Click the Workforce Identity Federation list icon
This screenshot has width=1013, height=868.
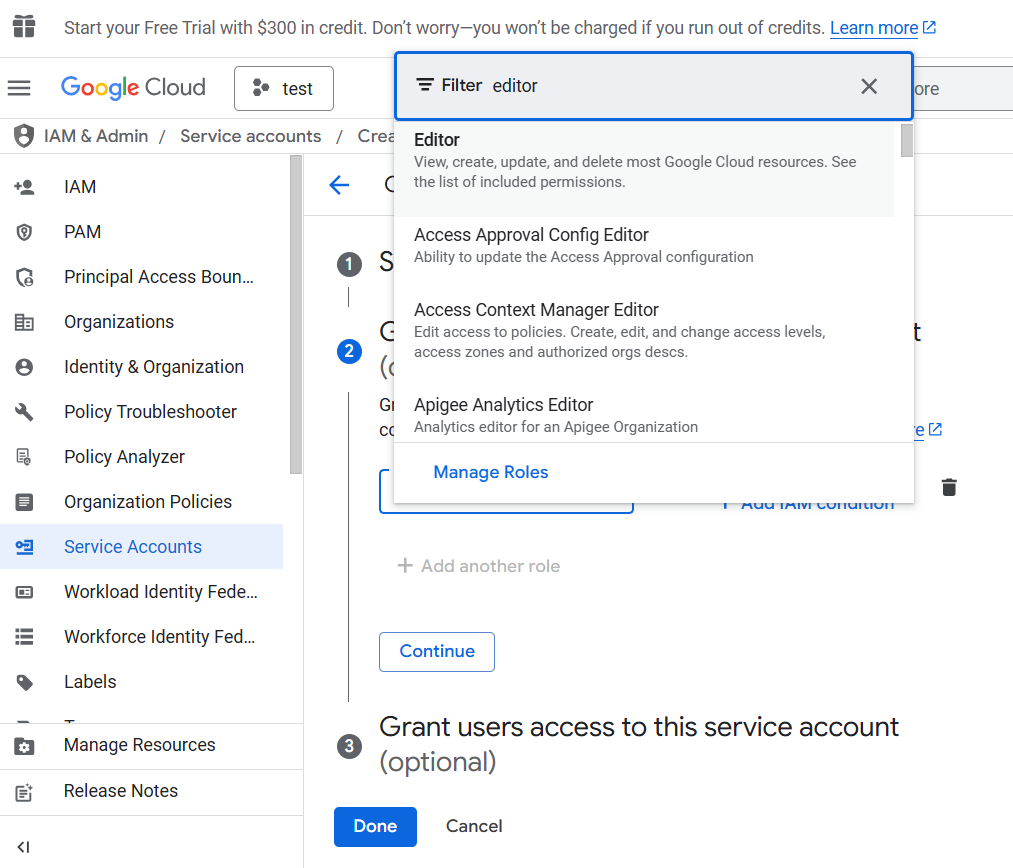point(24,637)
